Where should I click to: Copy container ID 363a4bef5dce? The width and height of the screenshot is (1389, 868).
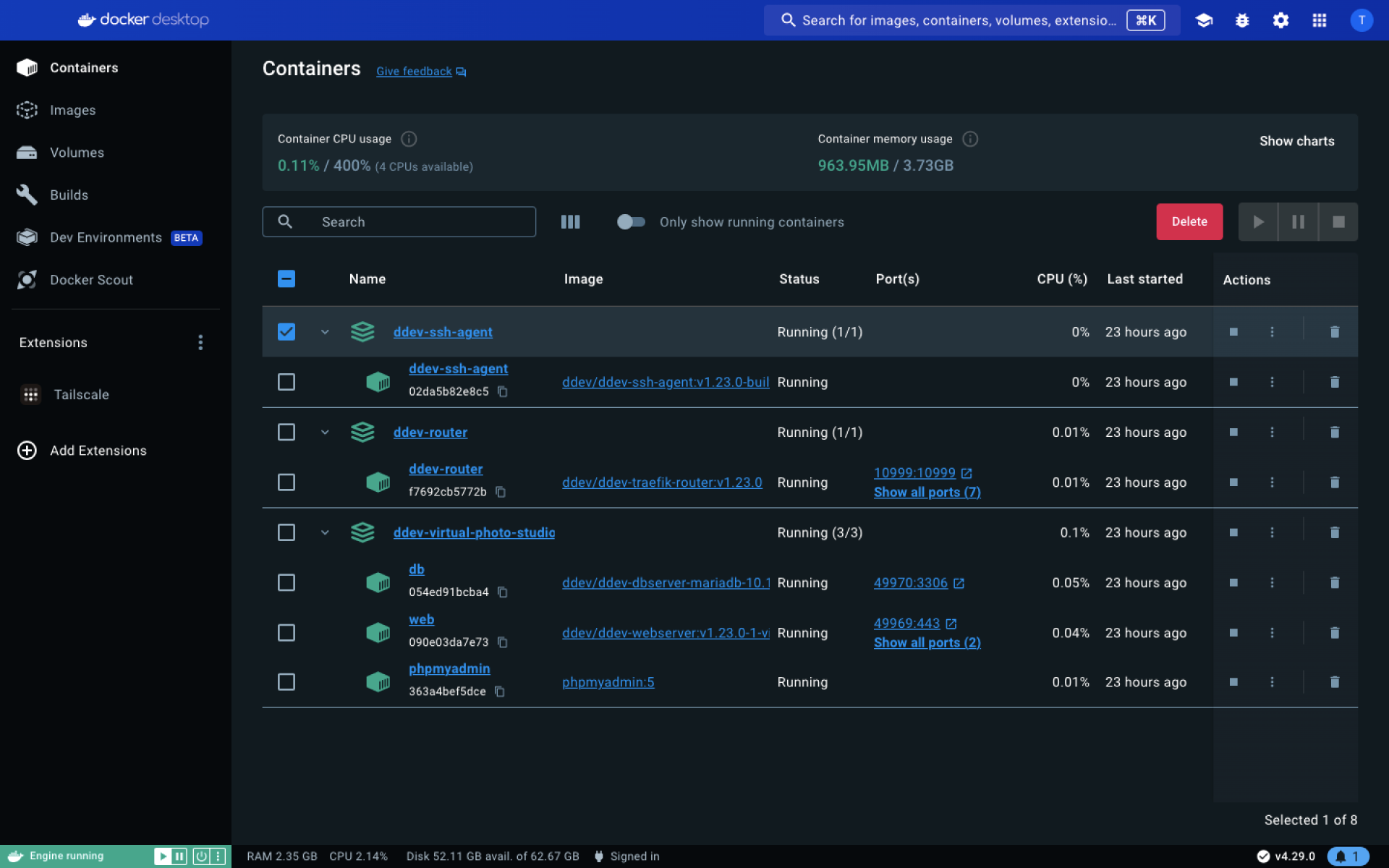(499, 692)
